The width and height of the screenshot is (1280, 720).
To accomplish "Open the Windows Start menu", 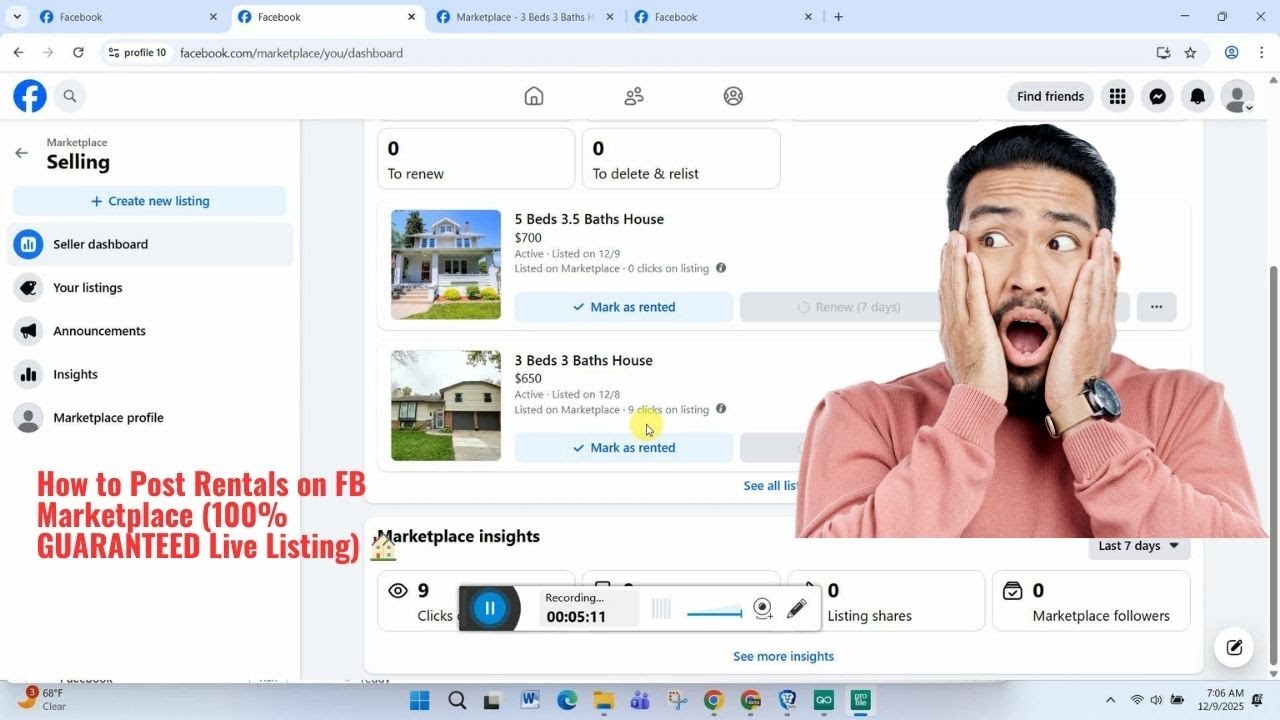I will point(419,700).
